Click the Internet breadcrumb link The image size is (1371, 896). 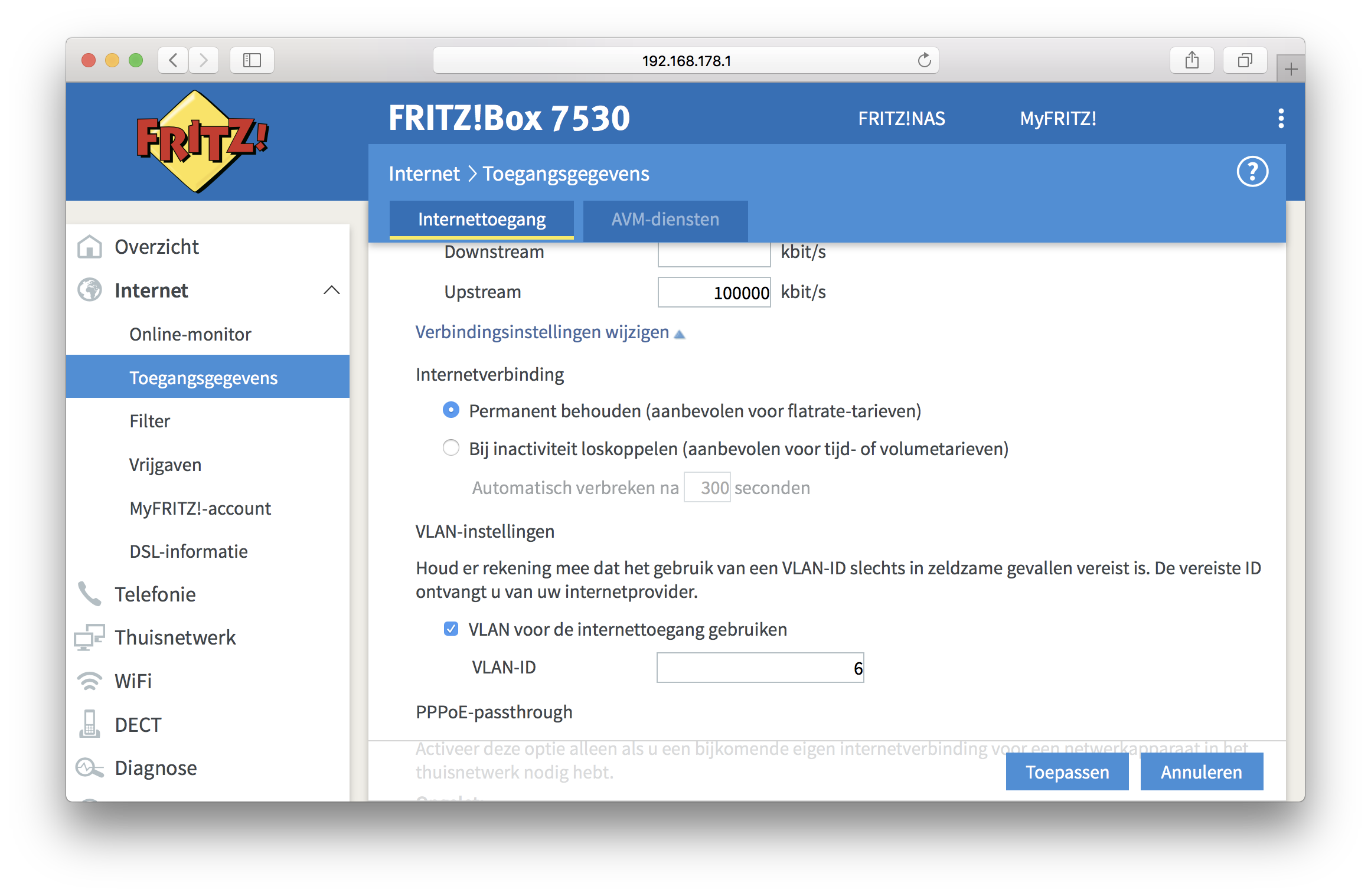tap(424, 174)
